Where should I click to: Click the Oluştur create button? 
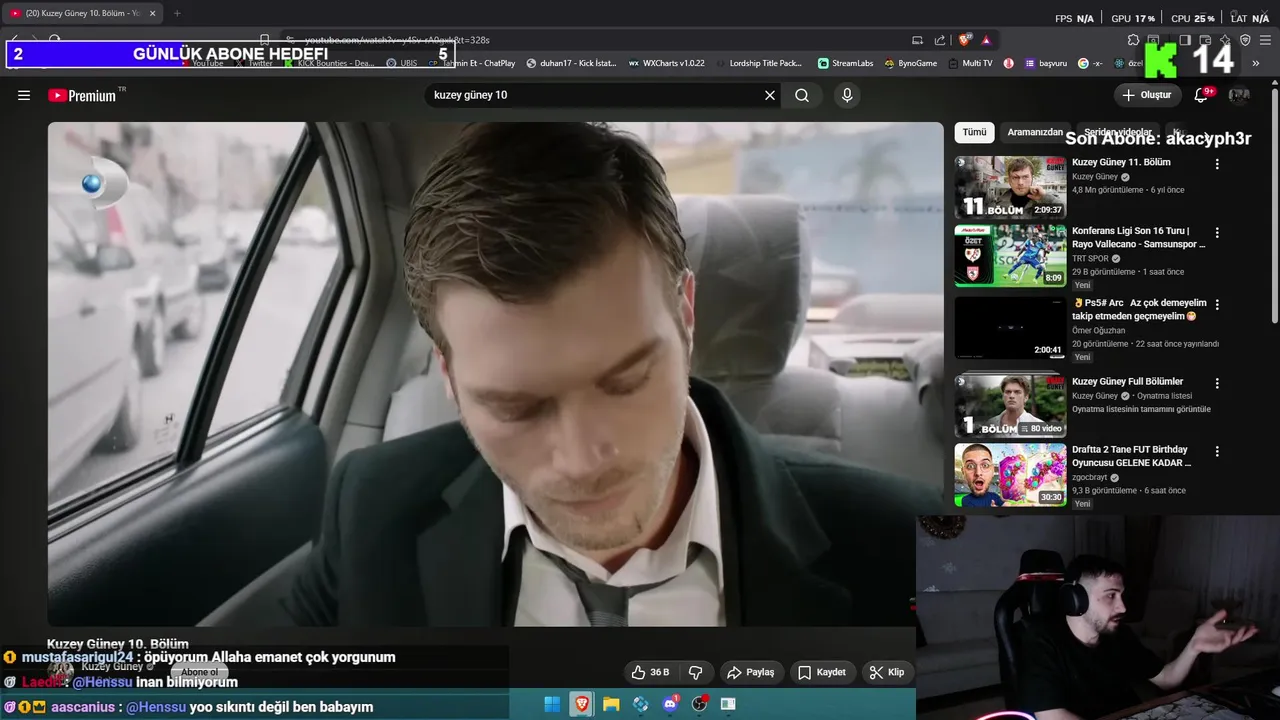(x=1147, y=95)
